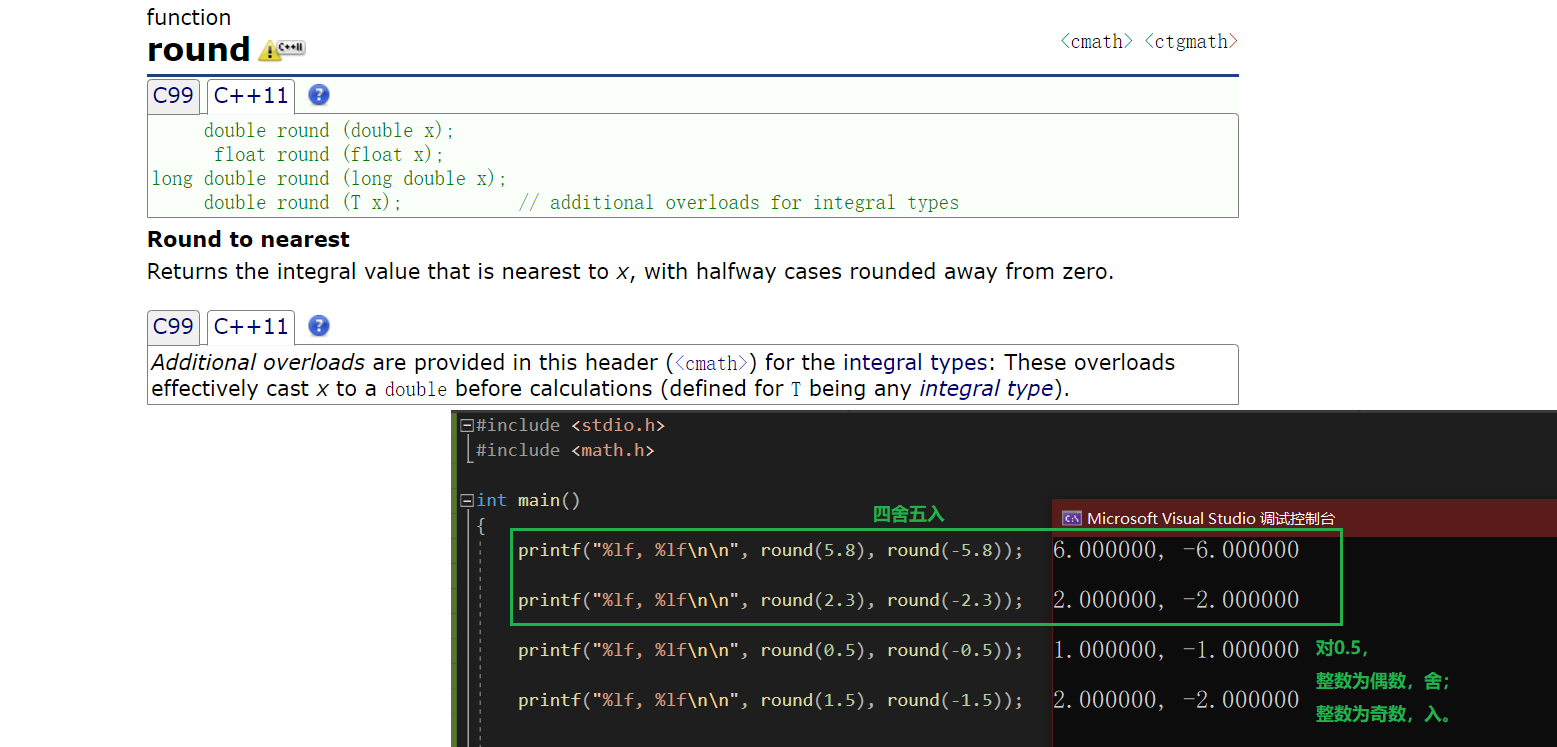This screenshot has width=1557, height=747.
Task: Click the 'Microsoft Visual Studio 调试控制台' title
Action: pos(1210,518)
